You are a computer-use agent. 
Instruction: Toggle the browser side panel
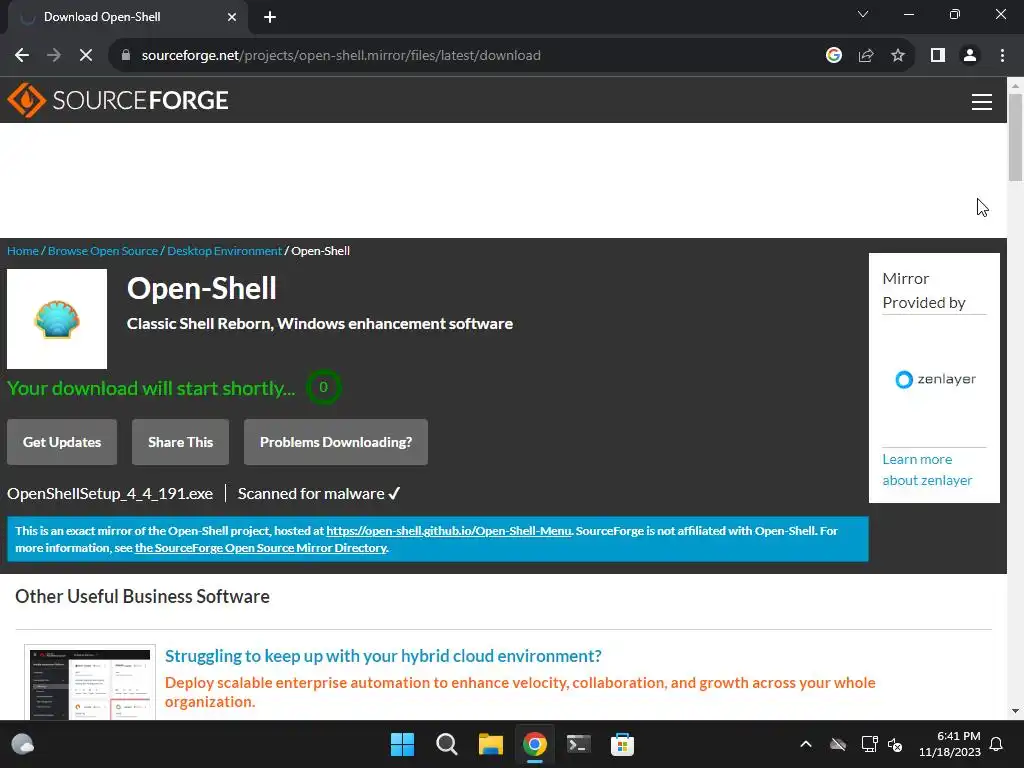click(938, 56)
